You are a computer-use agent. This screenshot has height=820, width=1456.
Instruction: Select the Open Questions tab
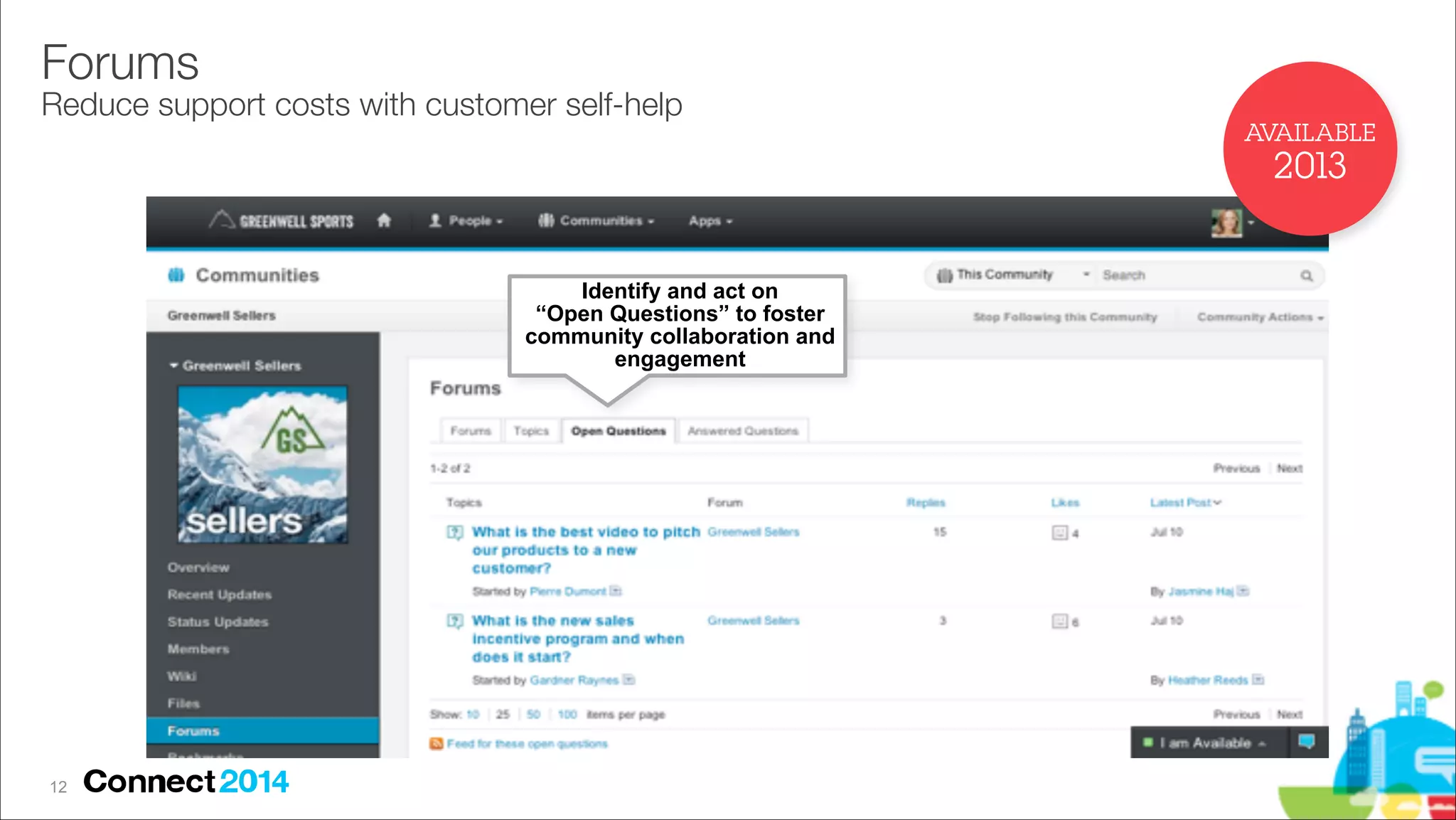[x=619, y=431]
